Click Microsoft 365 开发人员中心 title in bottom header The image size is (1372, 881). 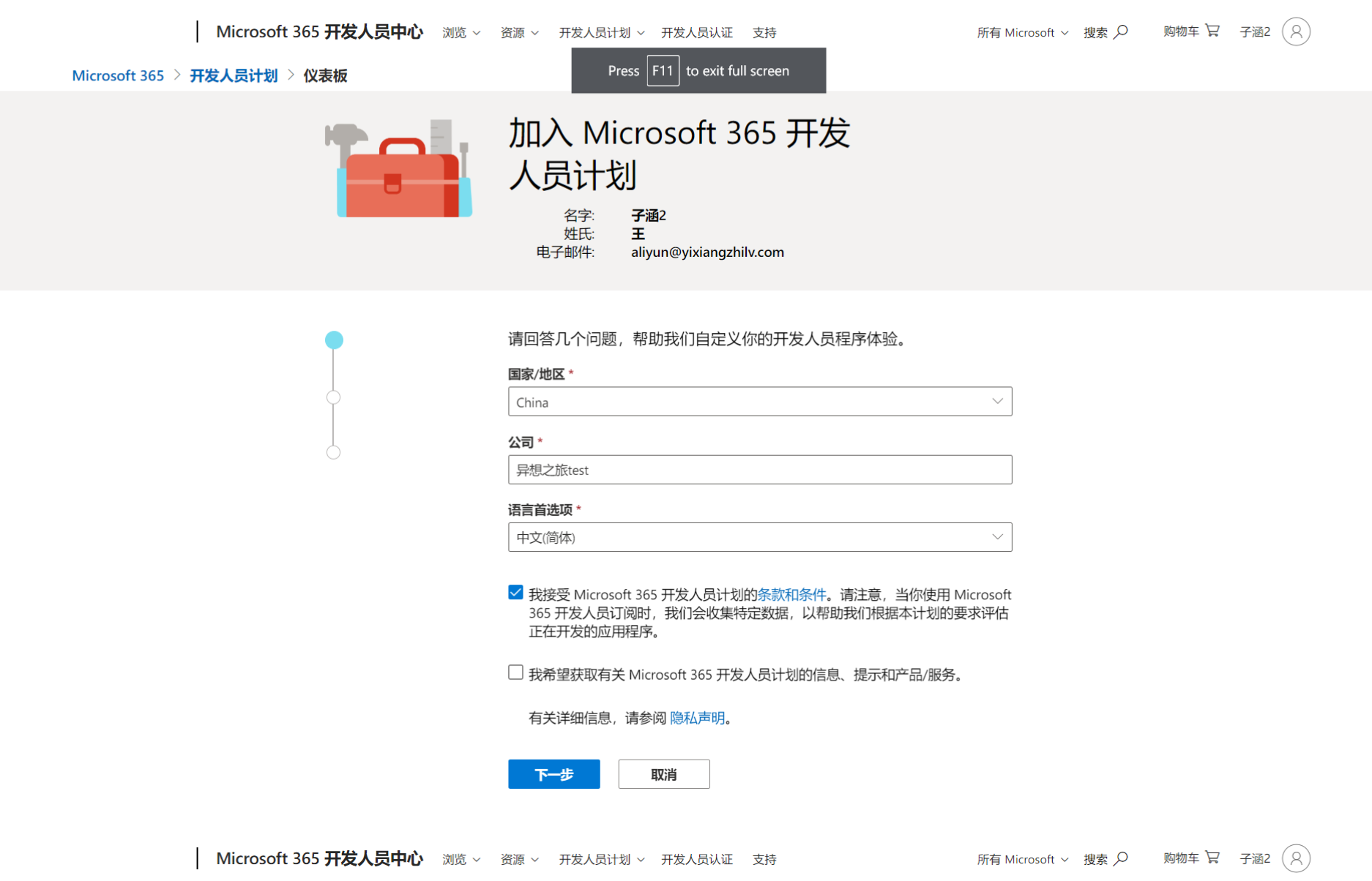click(x=319, y=858)
